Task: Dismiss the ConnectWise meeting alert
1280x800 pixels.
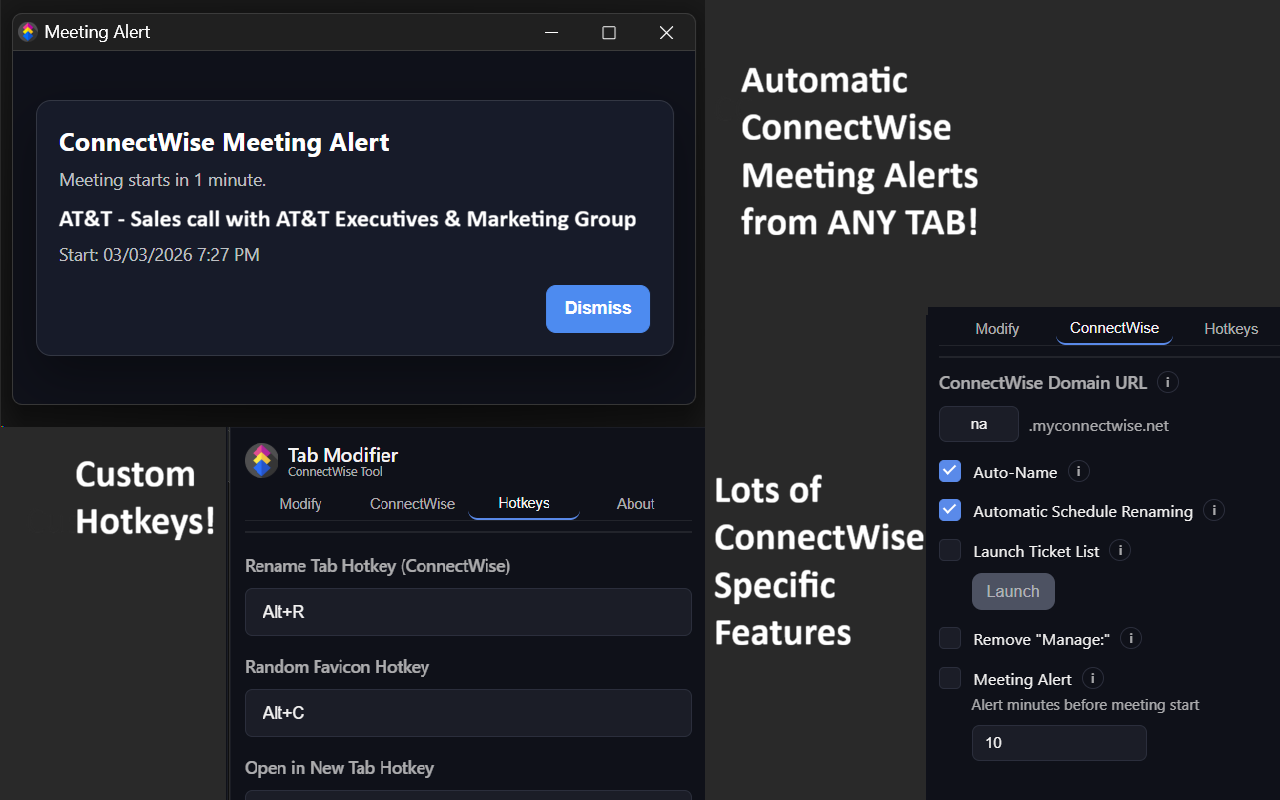Action: coord(598,309)
